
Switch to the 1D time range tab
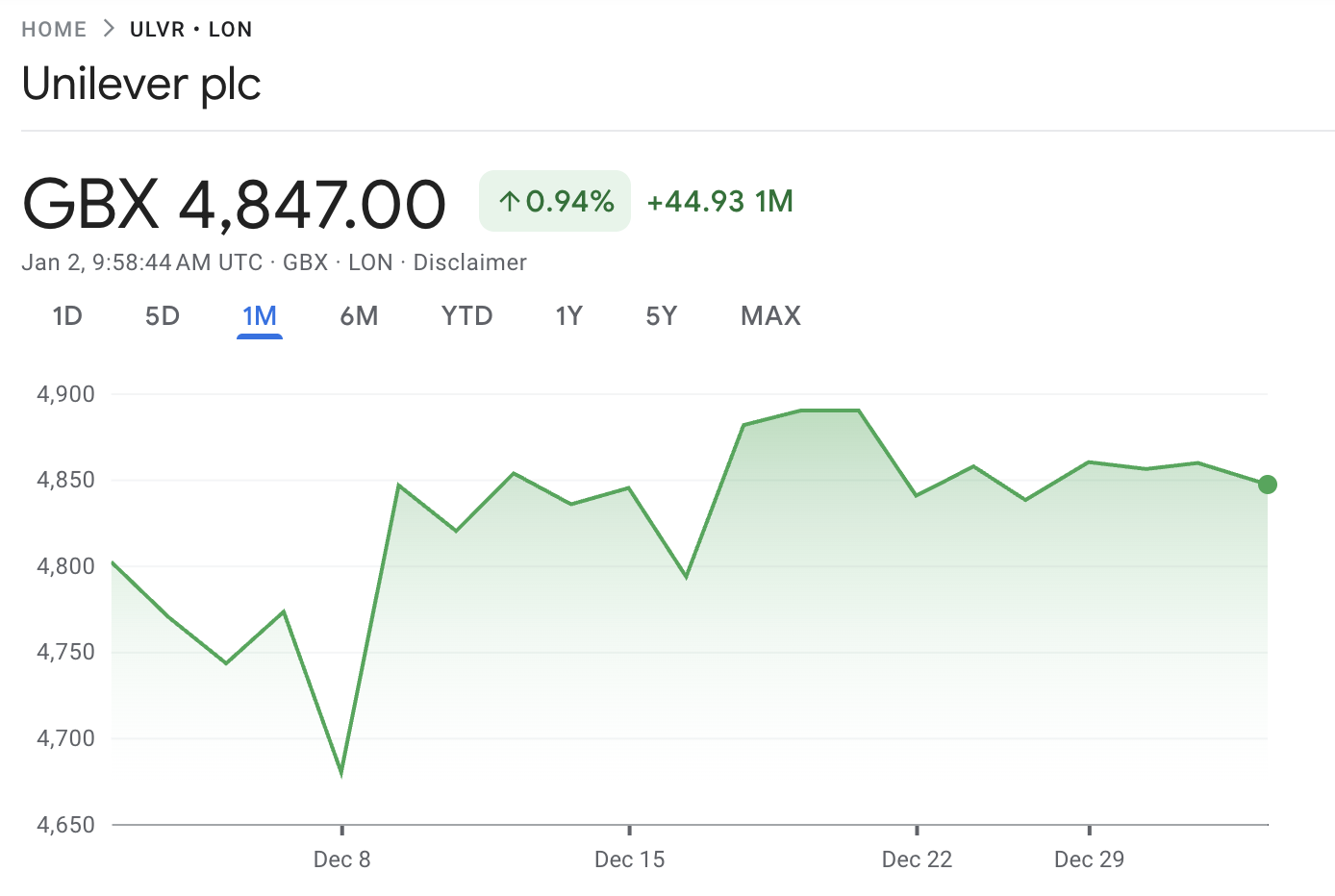click(x=66, y=315)
